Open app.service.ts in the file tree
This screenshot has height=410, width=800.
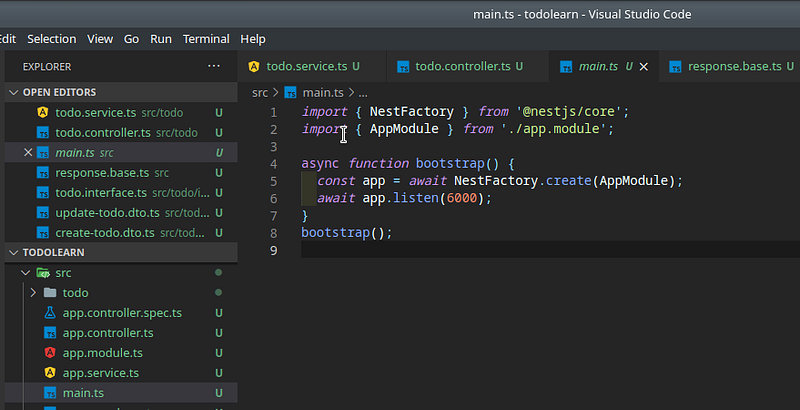pyautogui.click(x=121, y=373)
